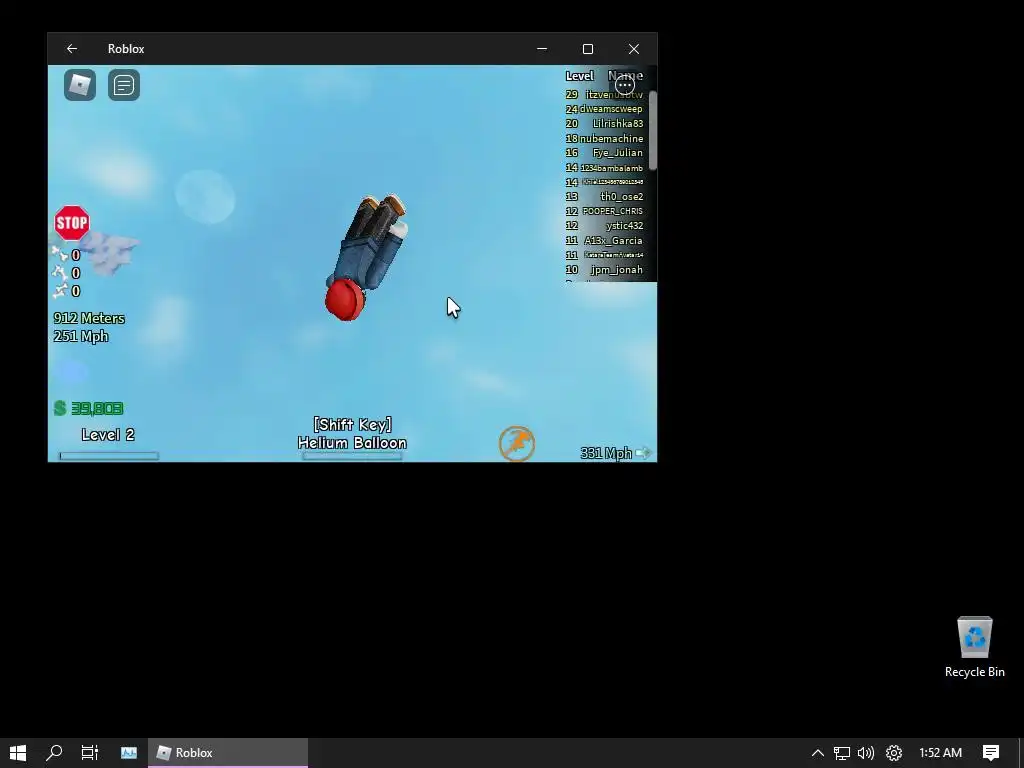Open the pinned monitor app on taskbar
This screenshot has width=1024, height=768.
tap(129, 752)
